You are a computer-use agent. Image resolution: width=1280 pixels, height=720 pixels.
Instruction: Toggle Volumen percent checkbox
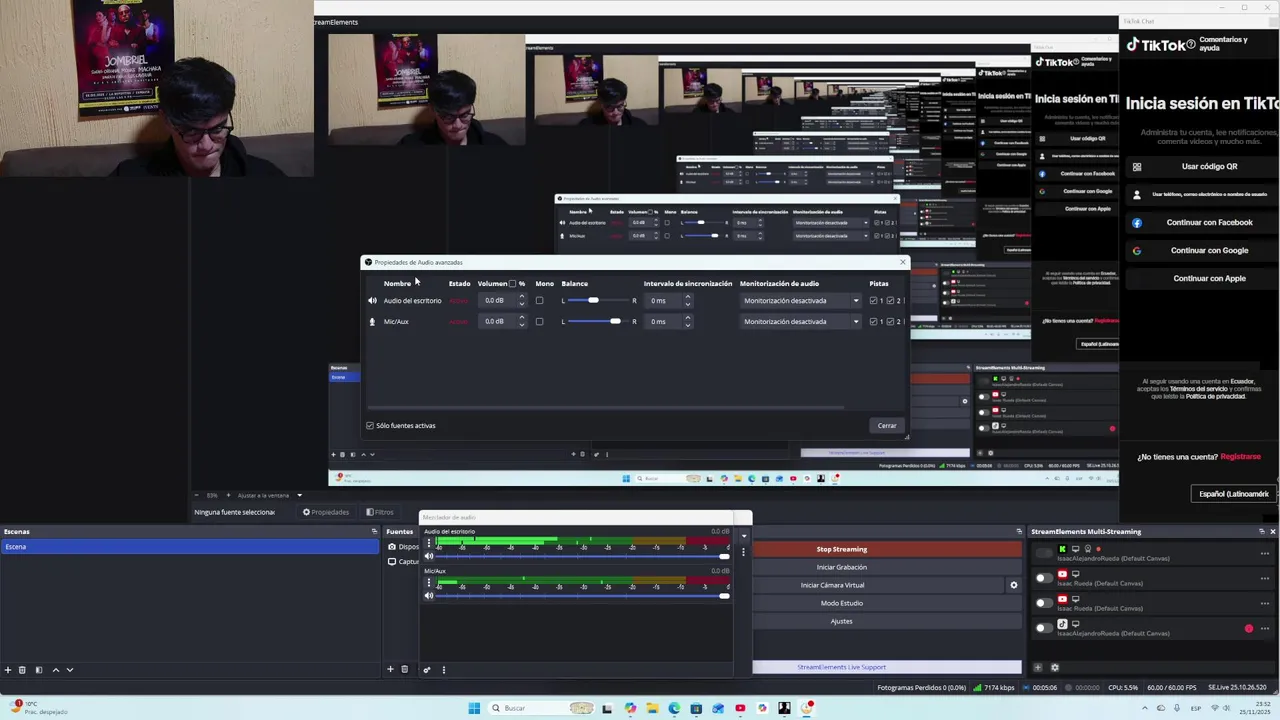pos(512,284)
